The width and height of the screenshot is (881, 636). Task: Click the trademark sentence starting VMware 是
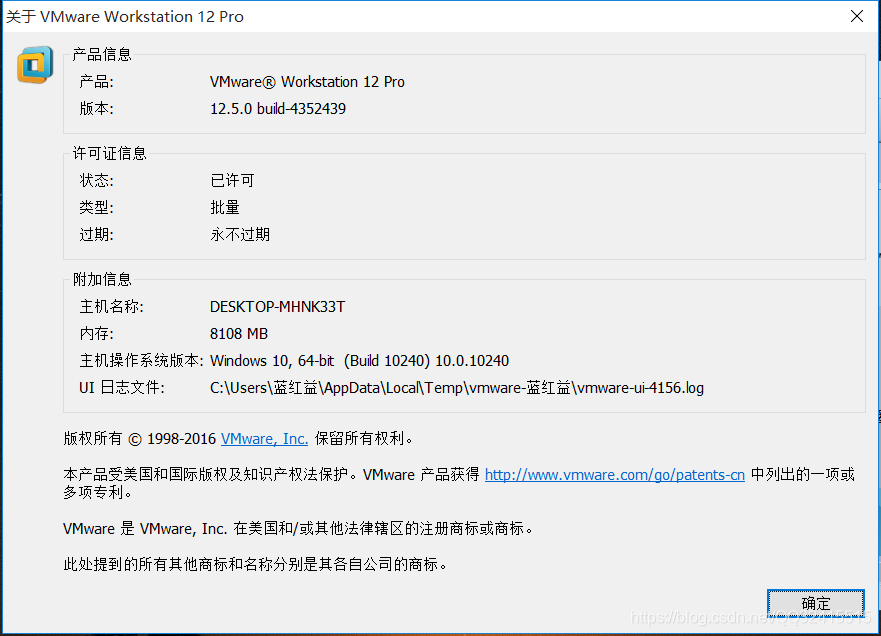298,529
